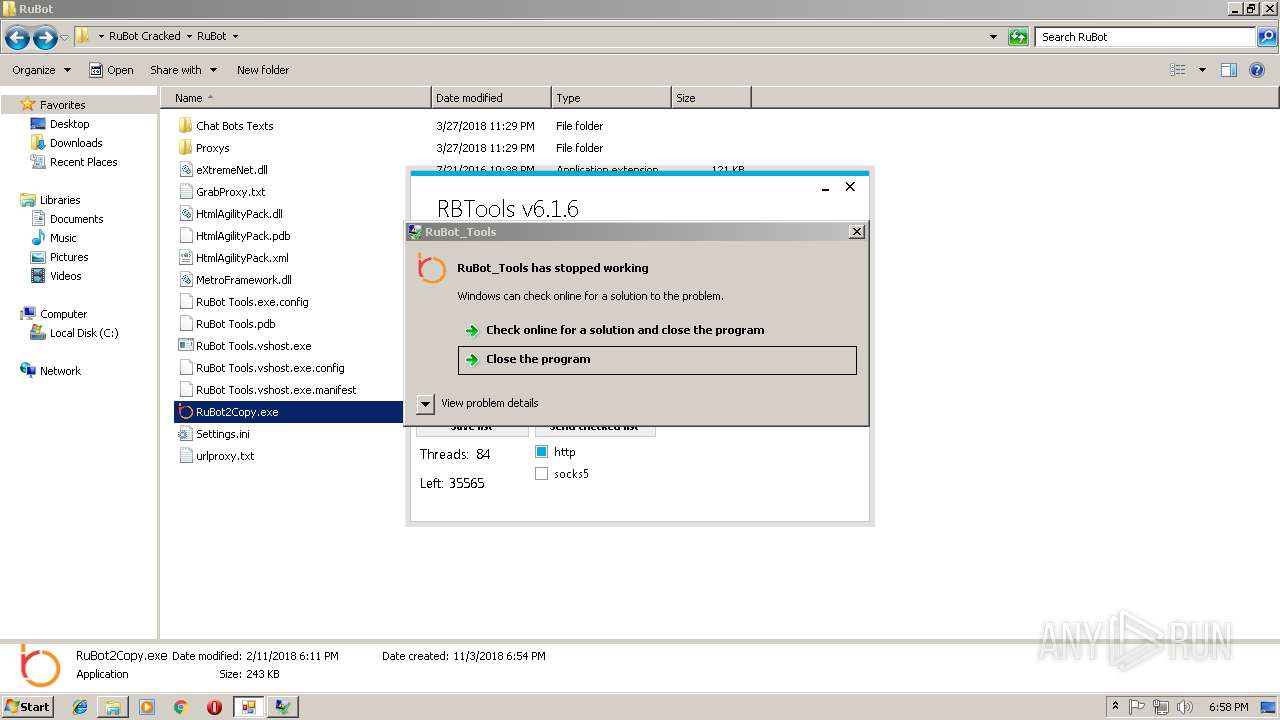Expand the RuBot breadcrumb arrow

click(x=235, y=36)
